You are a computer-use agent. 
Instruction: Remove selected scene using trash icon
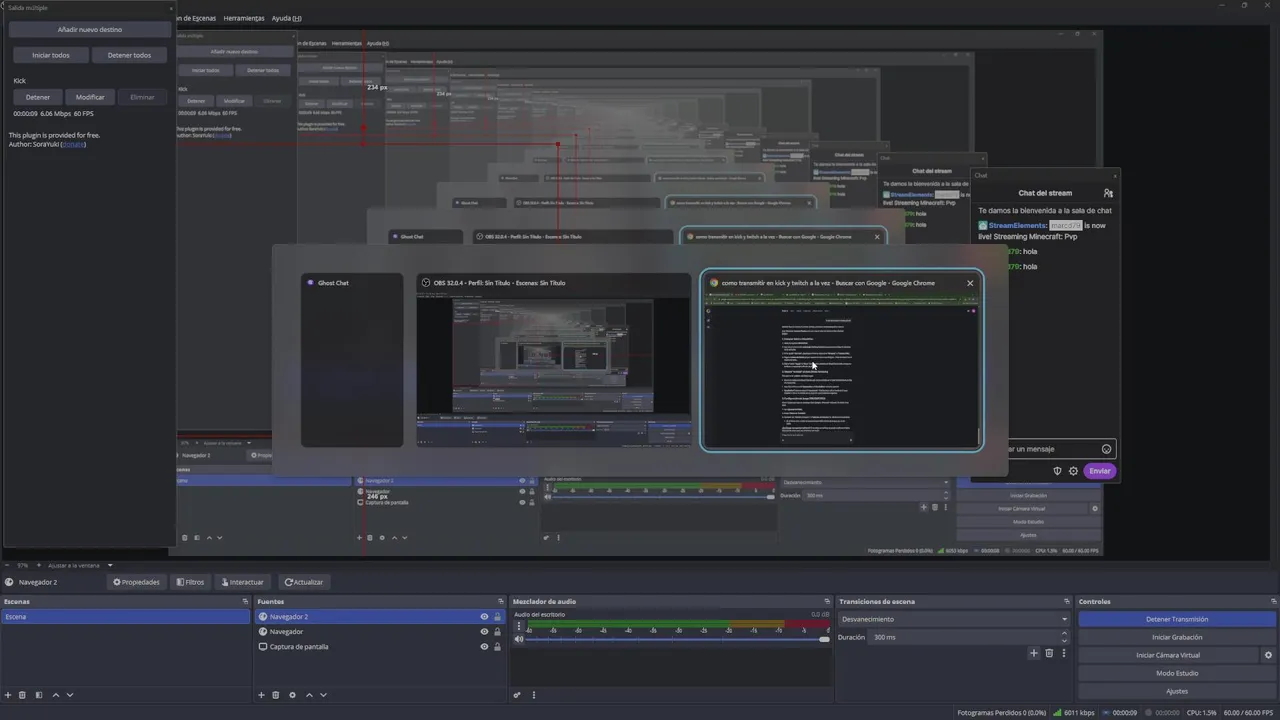pyautogui.click(x=22, y=695)
